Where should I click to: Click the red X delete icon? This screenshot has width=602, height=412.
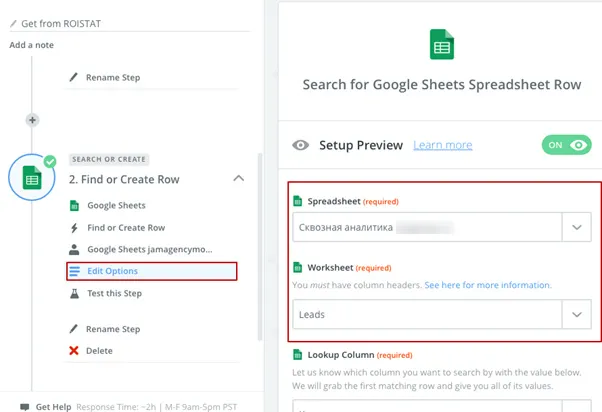(x=74, y=351)
